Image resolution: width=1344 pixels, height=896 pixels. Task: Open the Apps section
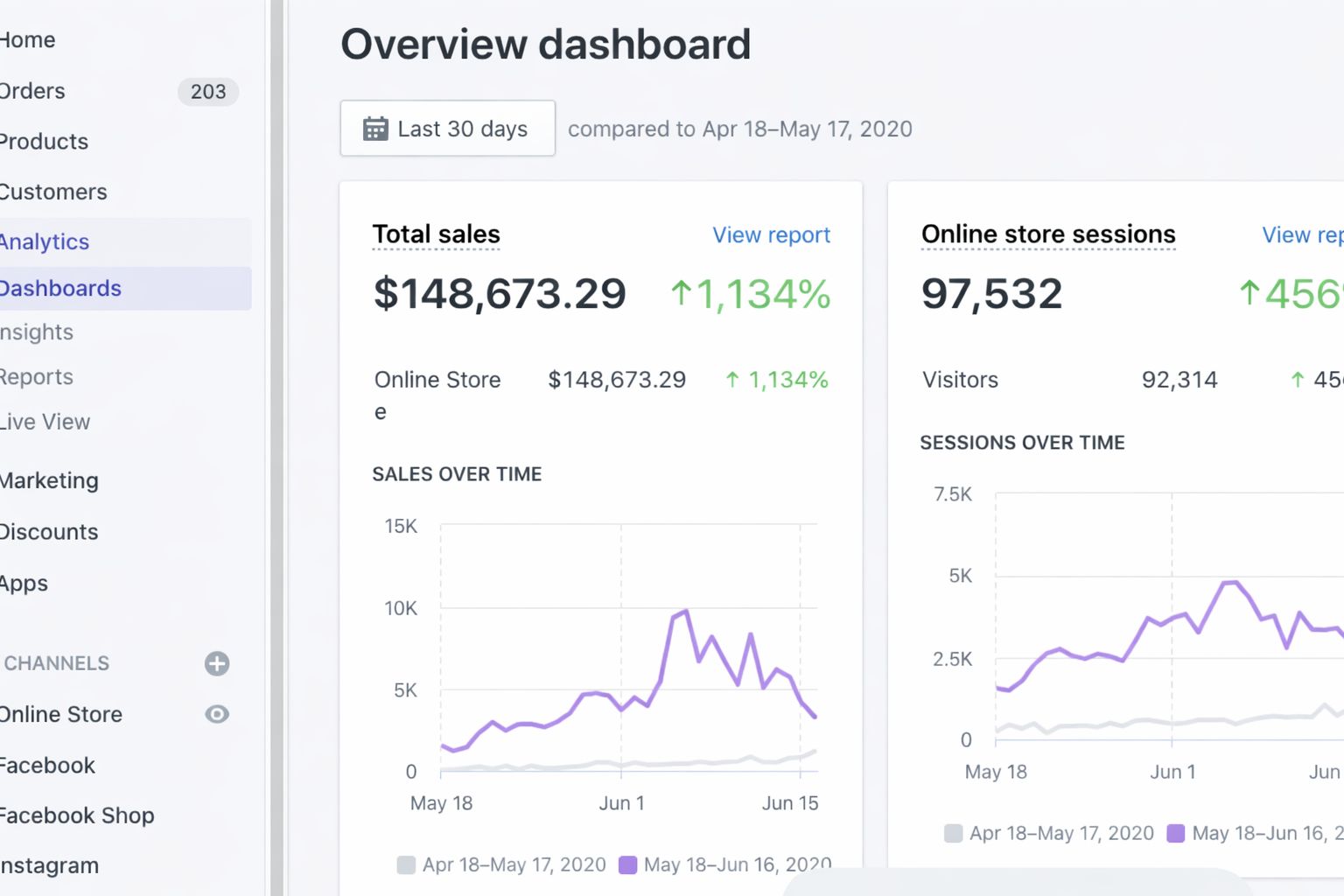(x=24, y=584)
